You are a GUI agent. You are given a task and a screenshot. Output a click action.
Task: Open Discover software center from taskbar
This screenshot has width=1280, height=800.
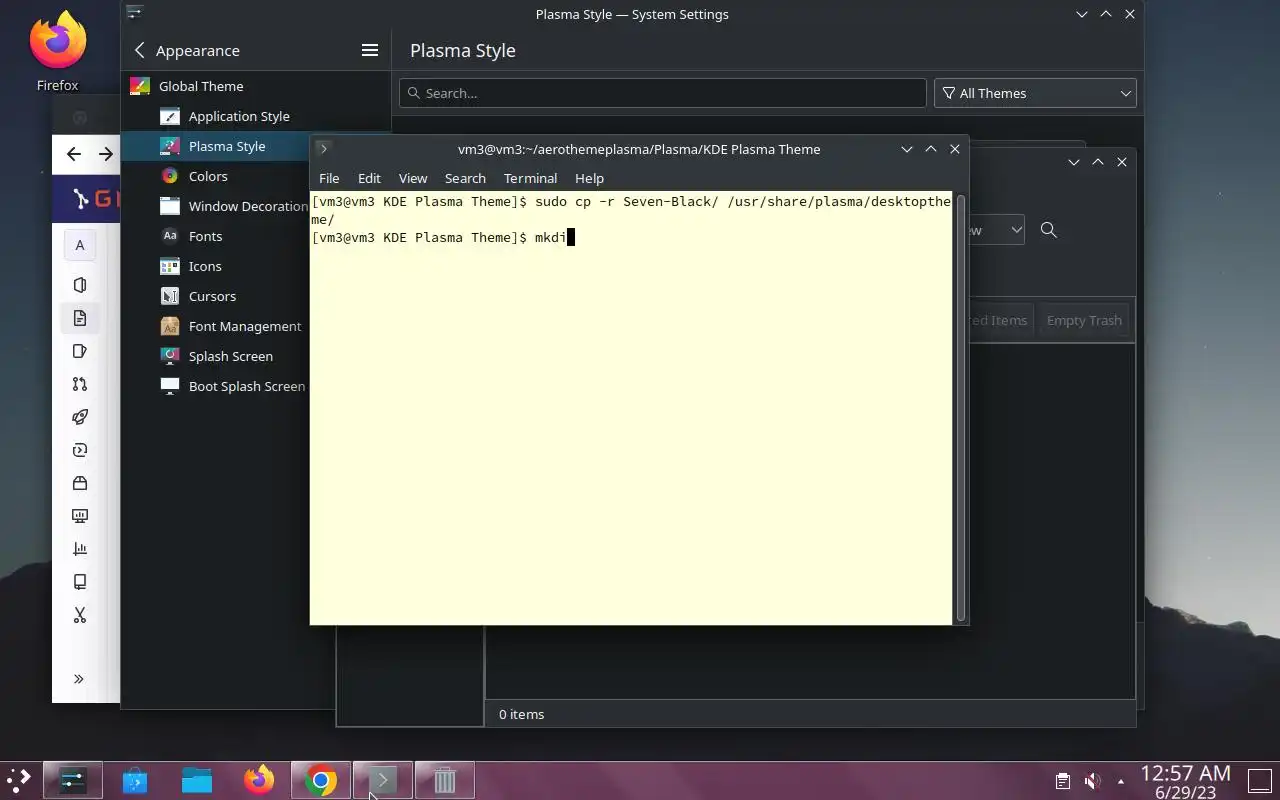point(135,780)
